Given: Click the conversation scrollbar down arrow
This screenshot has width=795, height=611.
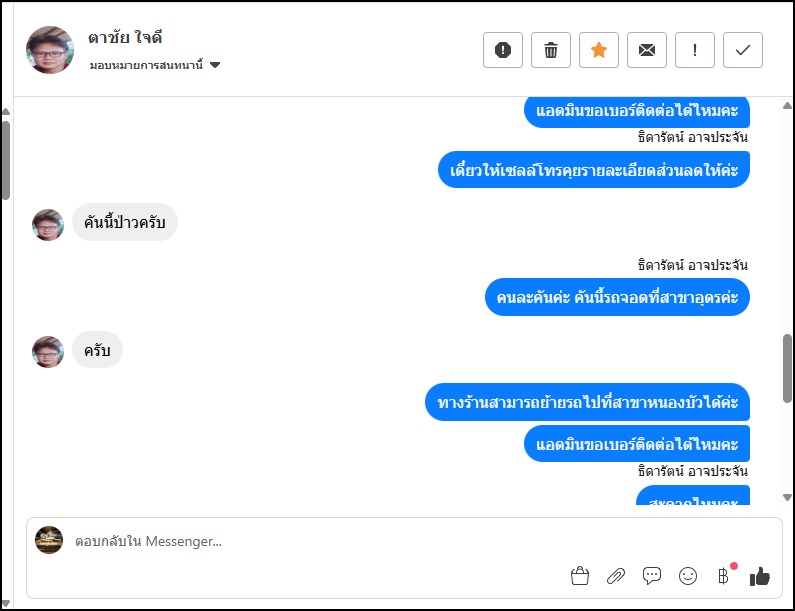Looking at the screenshot, I should pos(788,496).
